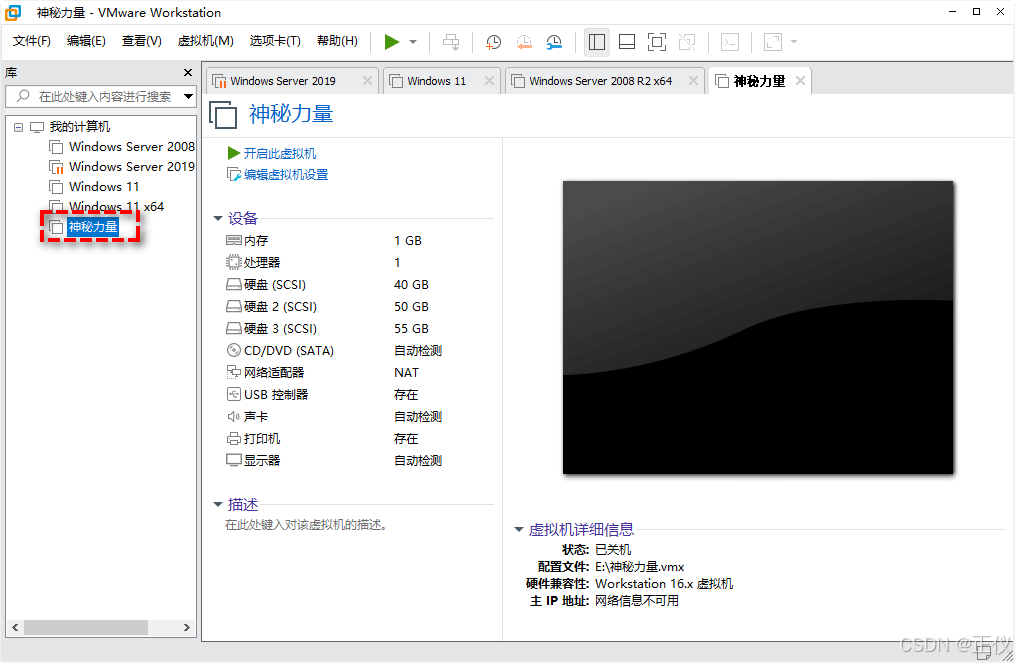
Task: Close the Windows Server 2019 tab
Action: pyautogui.click(x=367, y=80)
